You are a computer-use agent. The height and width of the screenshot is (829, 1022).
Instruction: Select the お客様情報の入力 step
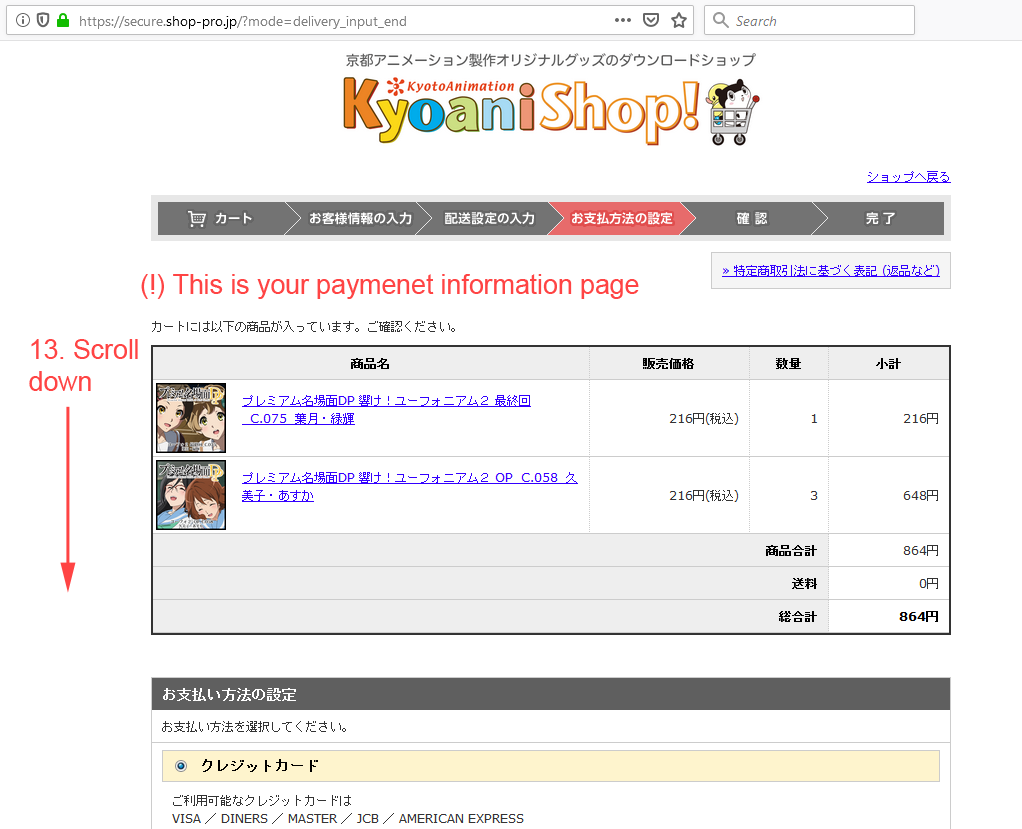[x=360, y=218]
